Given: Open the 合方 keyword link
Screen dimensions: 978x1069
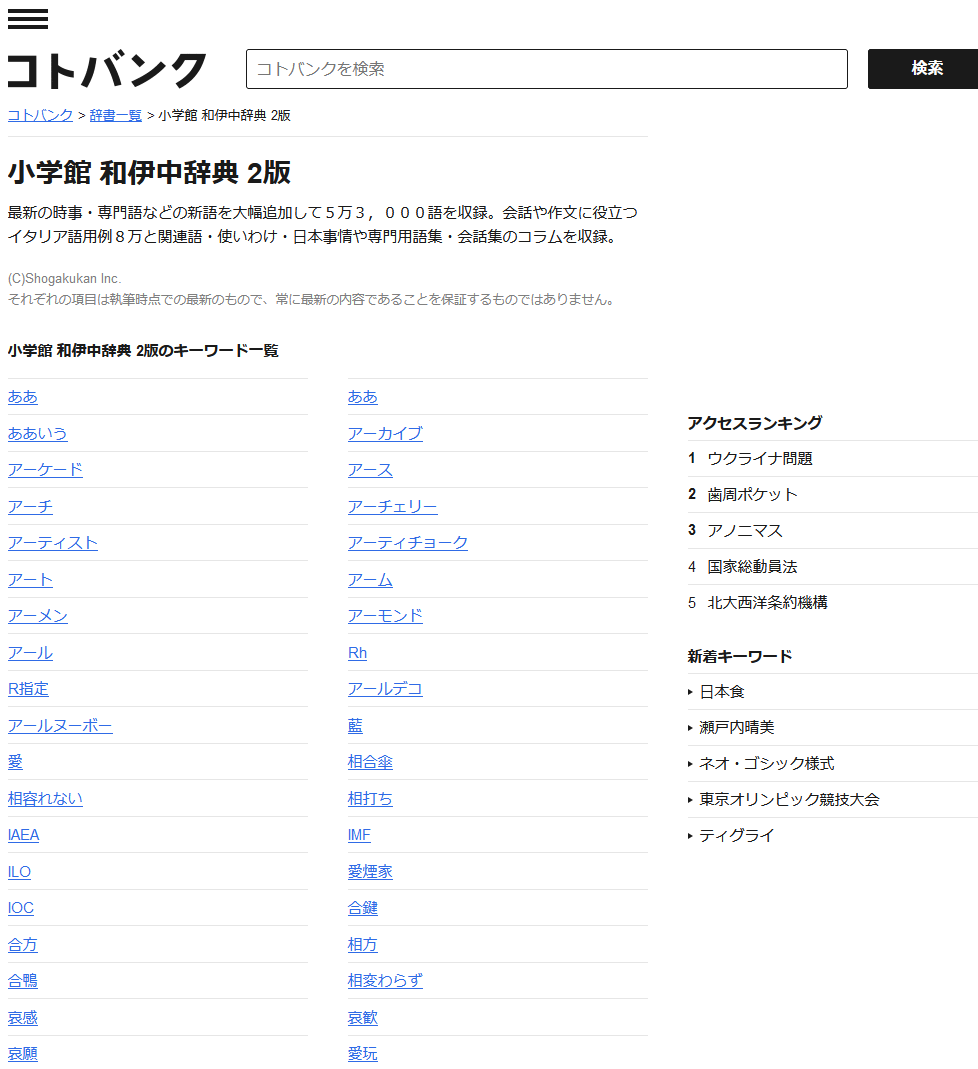Looking at the screenshot, I should 22,944.
